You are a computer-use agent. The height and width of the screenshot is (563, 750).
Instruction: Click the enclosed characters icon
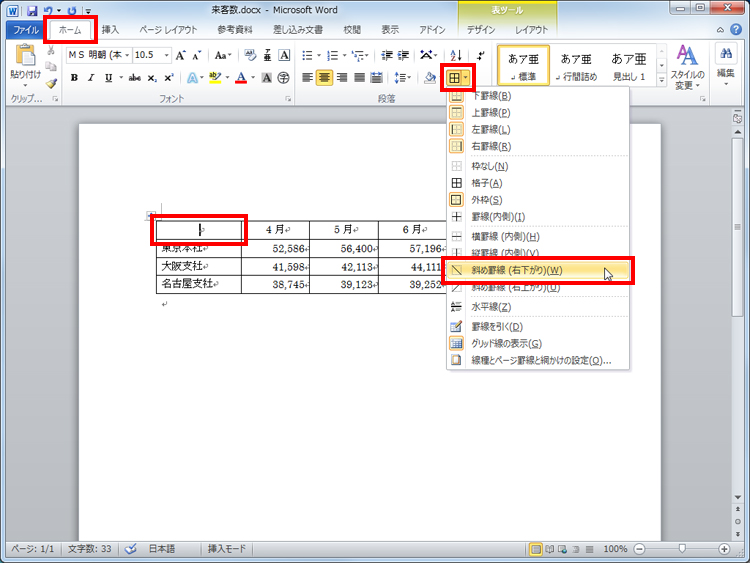pos(284,77)
